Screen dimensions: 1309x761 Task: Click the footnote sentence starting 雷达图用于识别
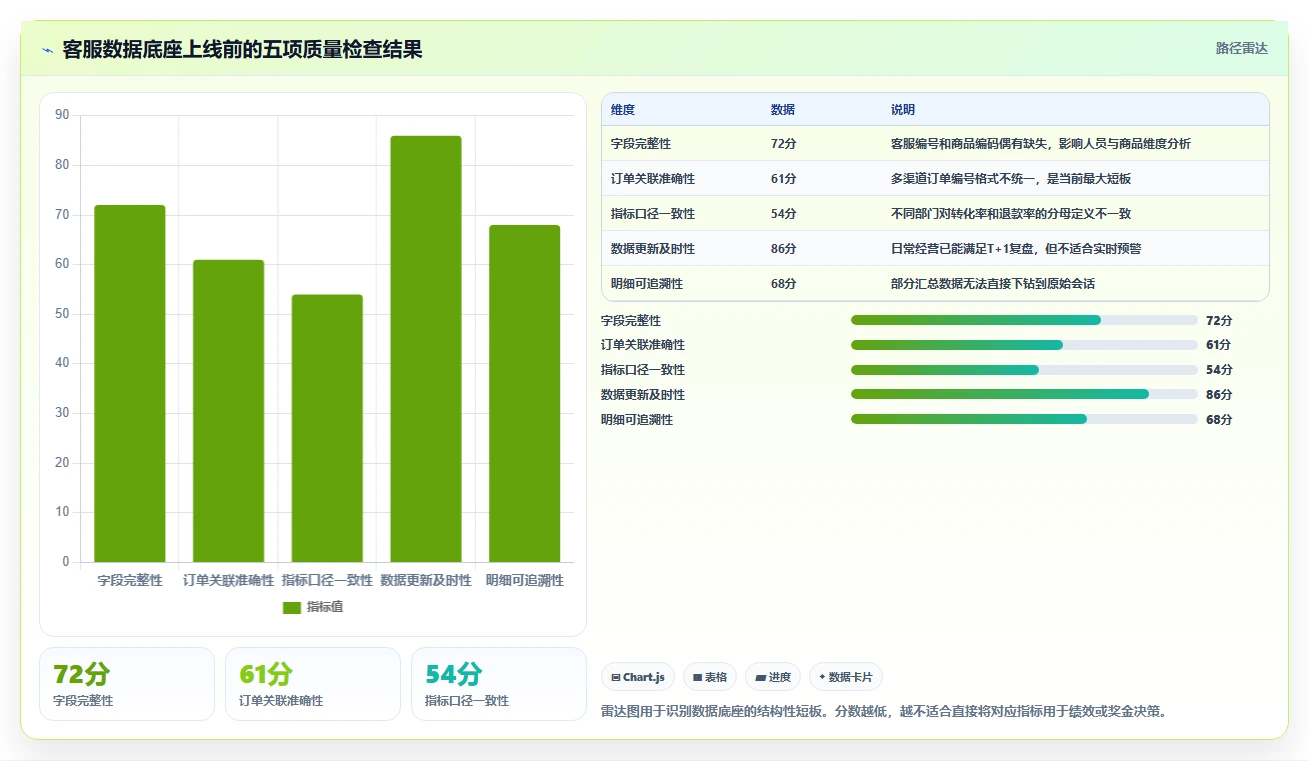[884, 712]
